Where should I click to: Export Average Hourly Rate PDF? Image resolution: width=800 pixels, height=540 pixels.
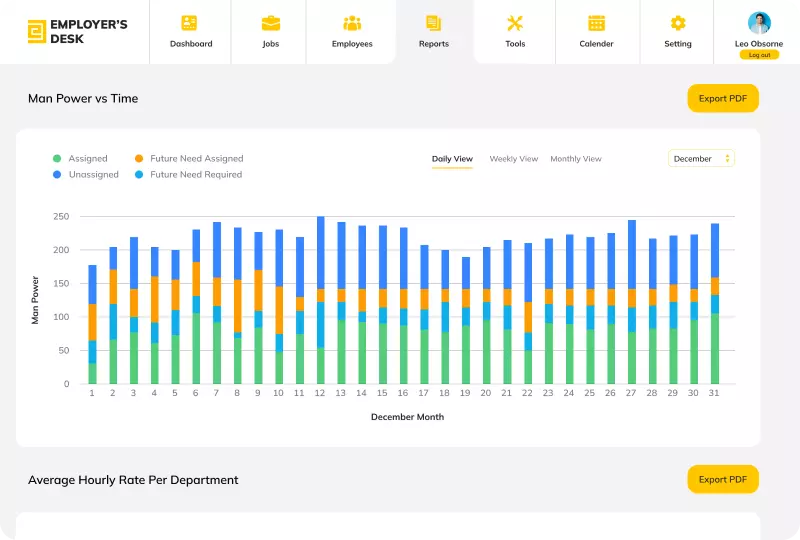723,479
